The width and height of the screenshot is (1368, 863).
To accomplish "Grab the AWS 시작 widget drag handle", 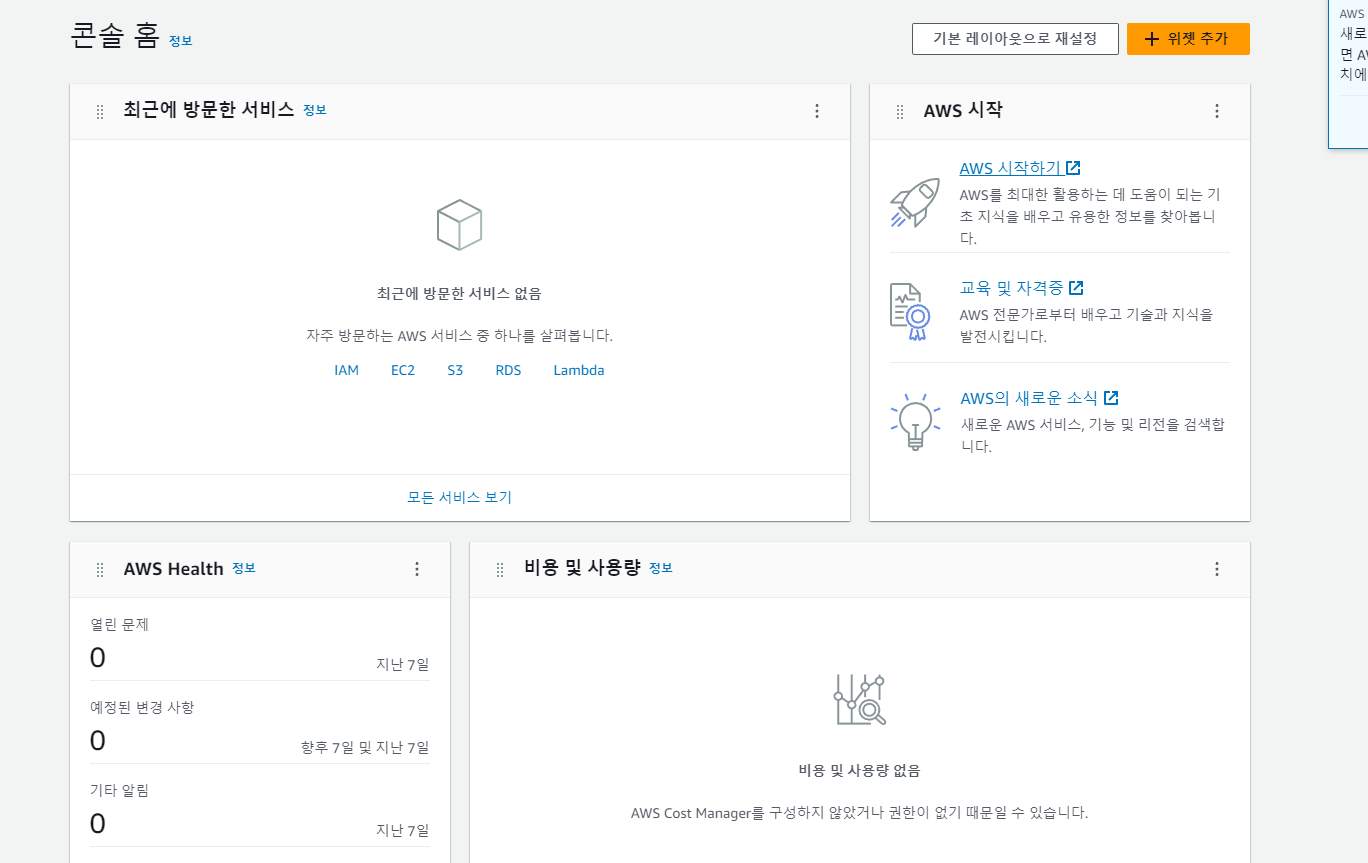I will [900, 112].
